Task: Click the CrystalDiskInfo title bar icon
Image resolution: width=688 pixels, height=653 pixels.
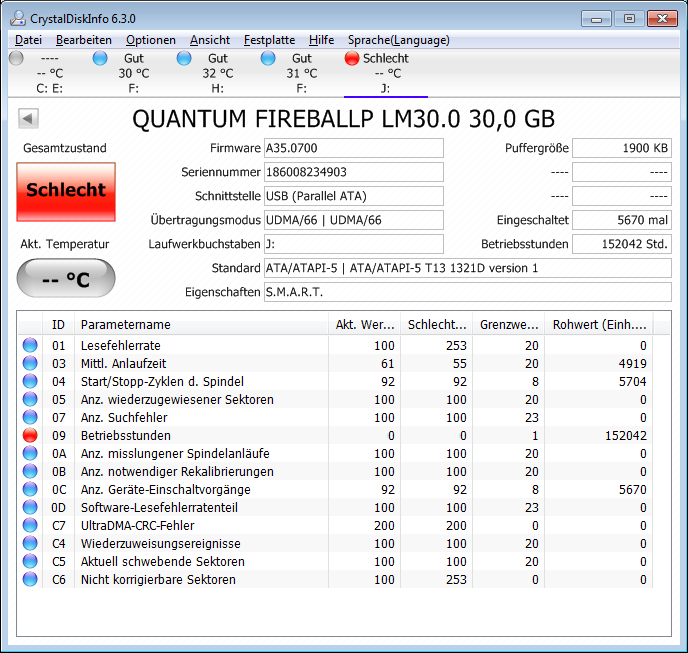Action: click(x=18, y=18)
